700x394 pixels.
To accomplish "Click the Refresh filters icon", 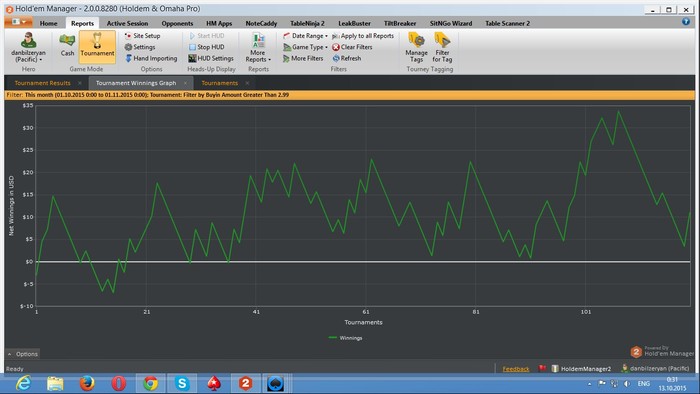I will pos(336,58).
